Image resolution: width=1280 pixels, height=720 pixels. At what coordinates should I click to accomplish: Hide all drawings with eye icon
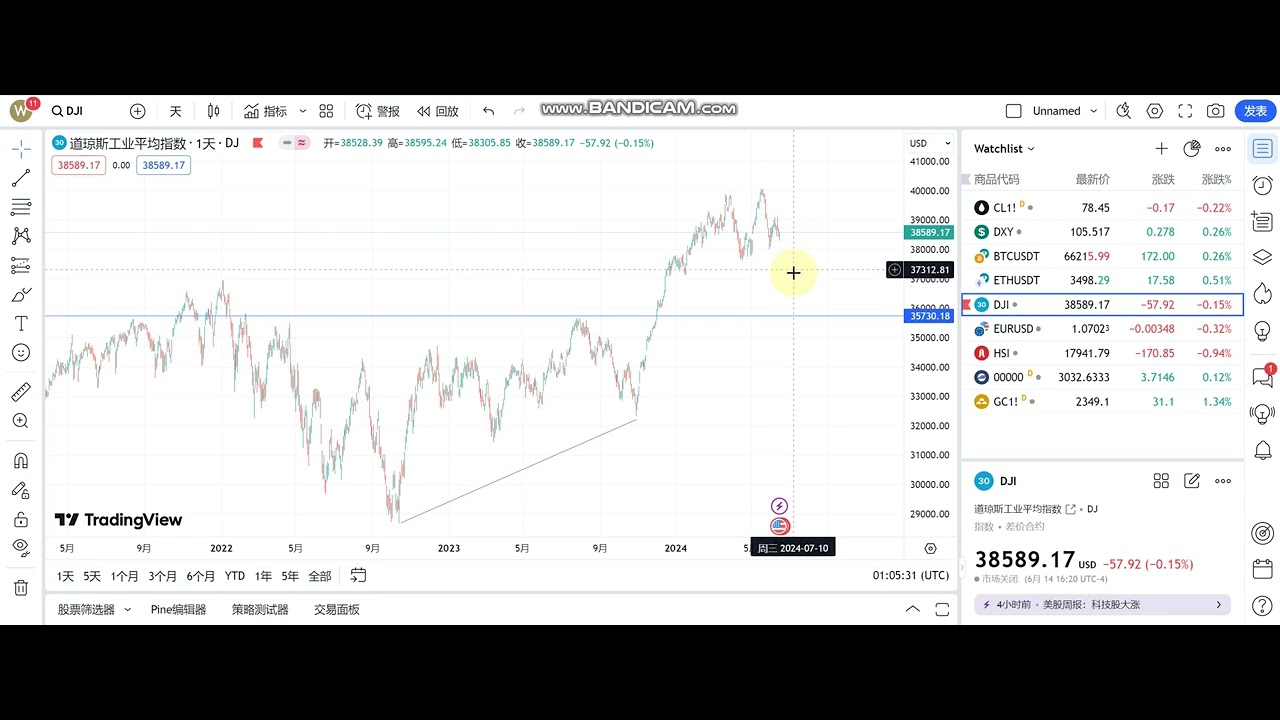click(21, 547)
